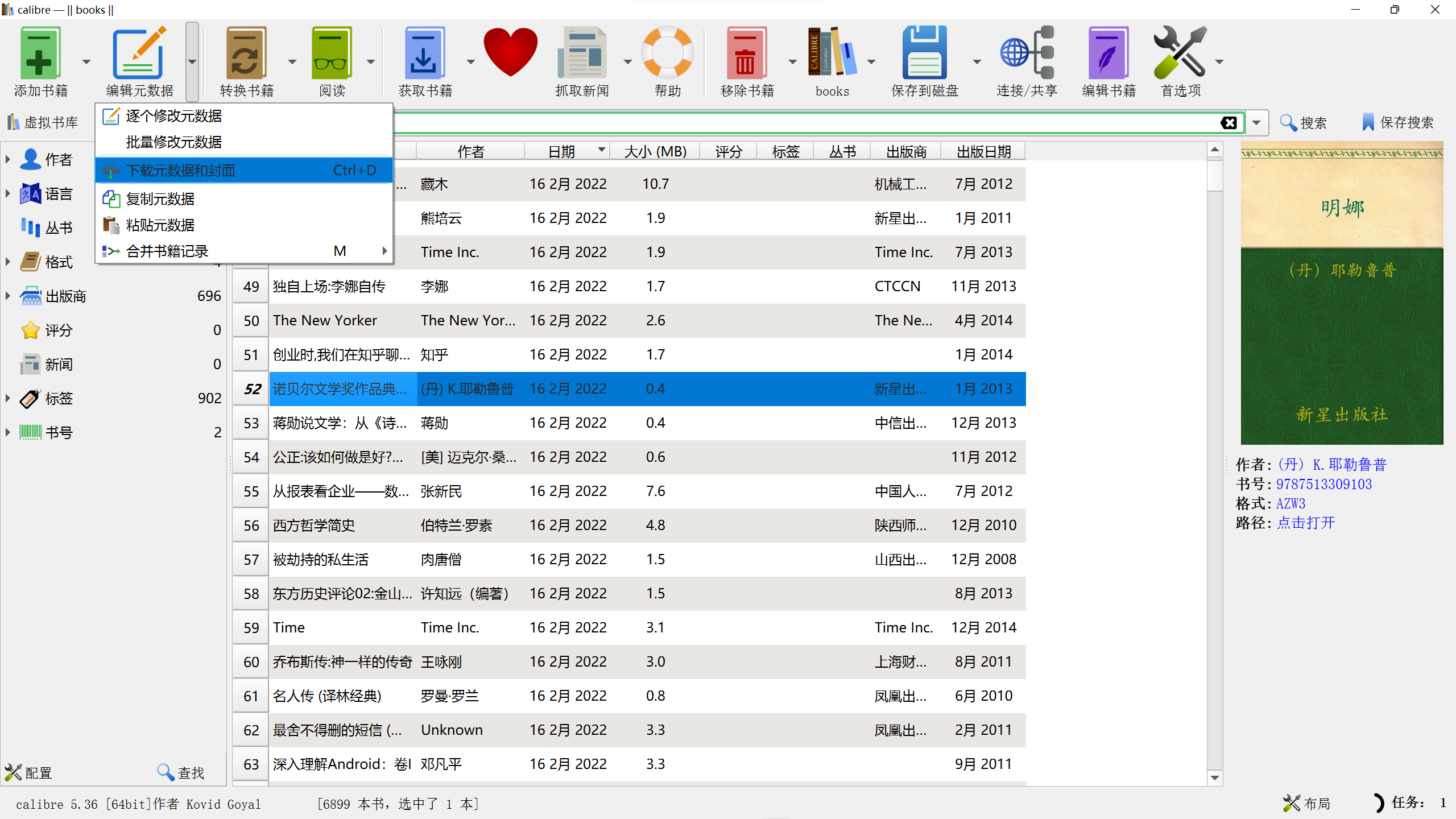Open dropdown arrow beside Add Books
This screenshot has height=819, width=1456.
click(x=86, y=61)
